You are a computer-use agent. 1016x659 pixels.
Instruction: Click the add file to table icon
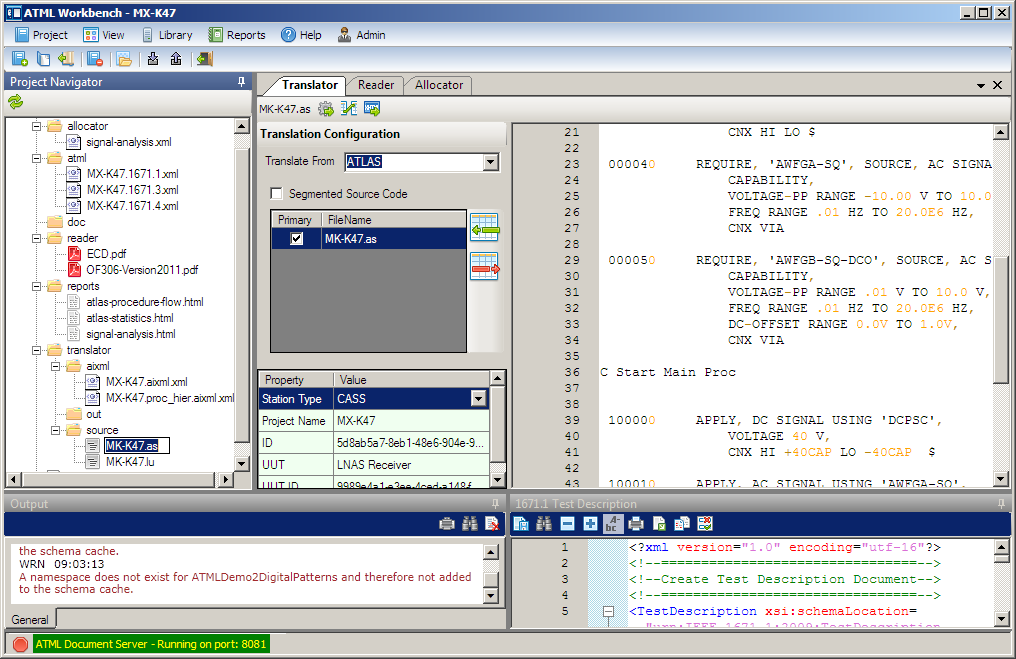point(485,227)
